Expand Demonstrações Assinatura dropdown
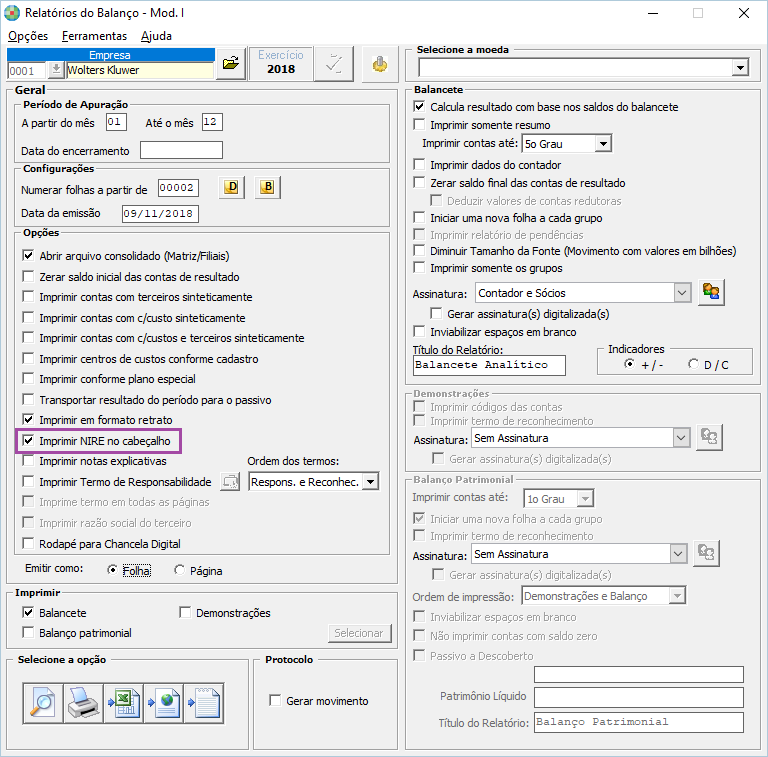This screenshot has width=768, height=757. pos(681,438)
